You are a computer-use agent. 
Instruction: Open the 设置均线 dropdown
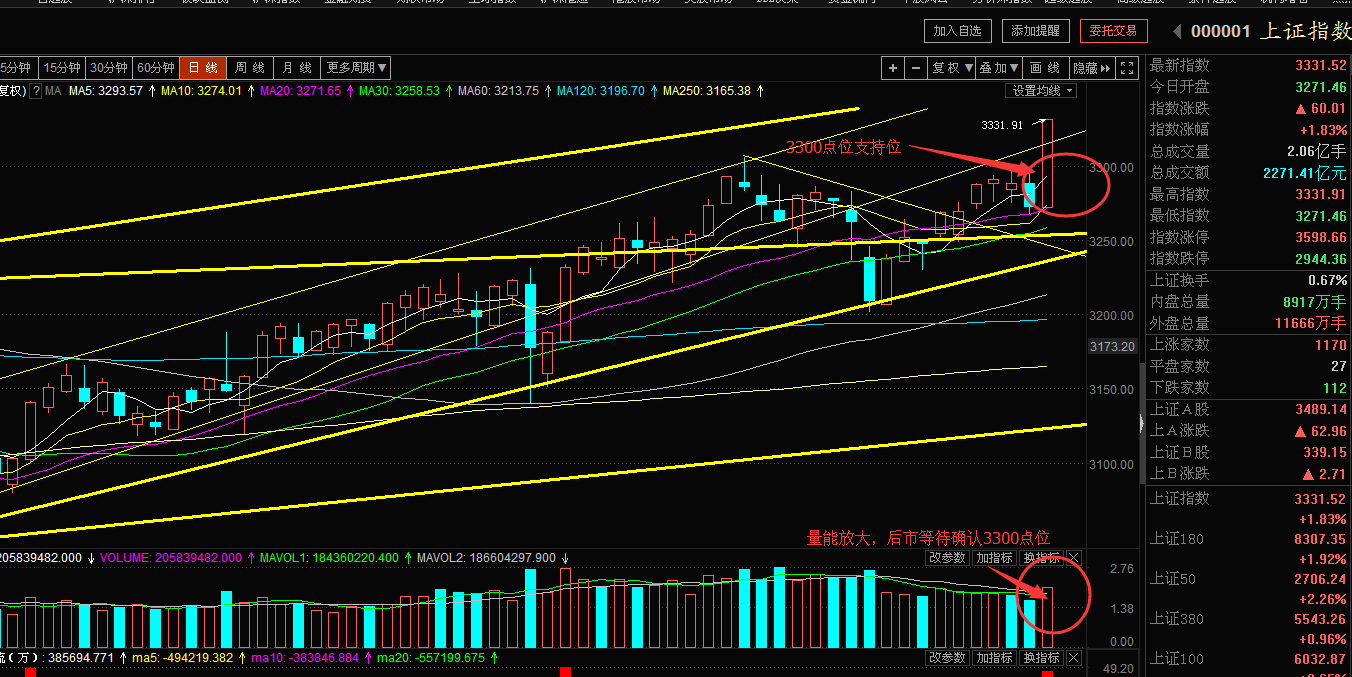point(1041,91)
